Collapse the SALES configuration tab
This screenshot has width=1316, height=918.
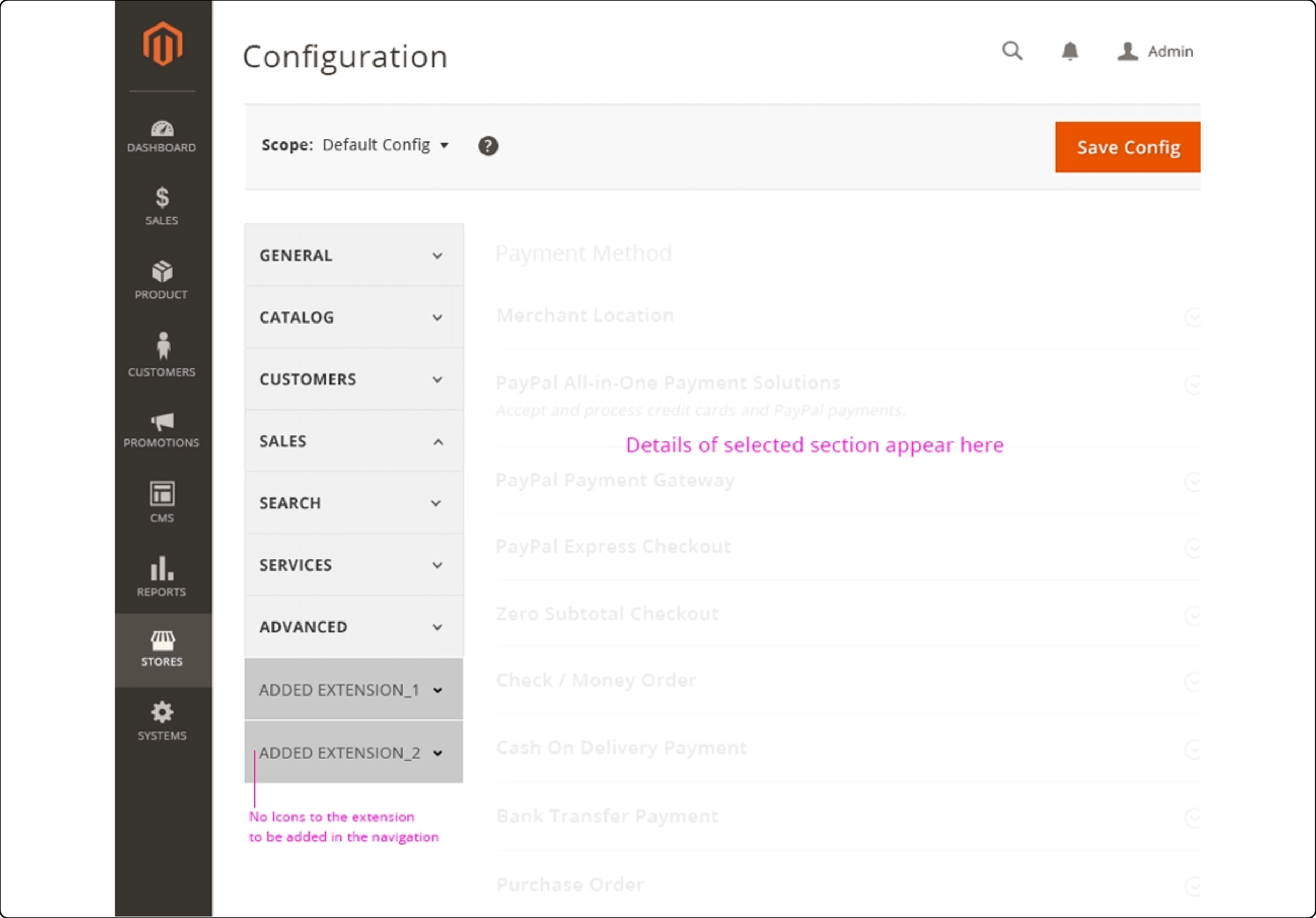354,441
